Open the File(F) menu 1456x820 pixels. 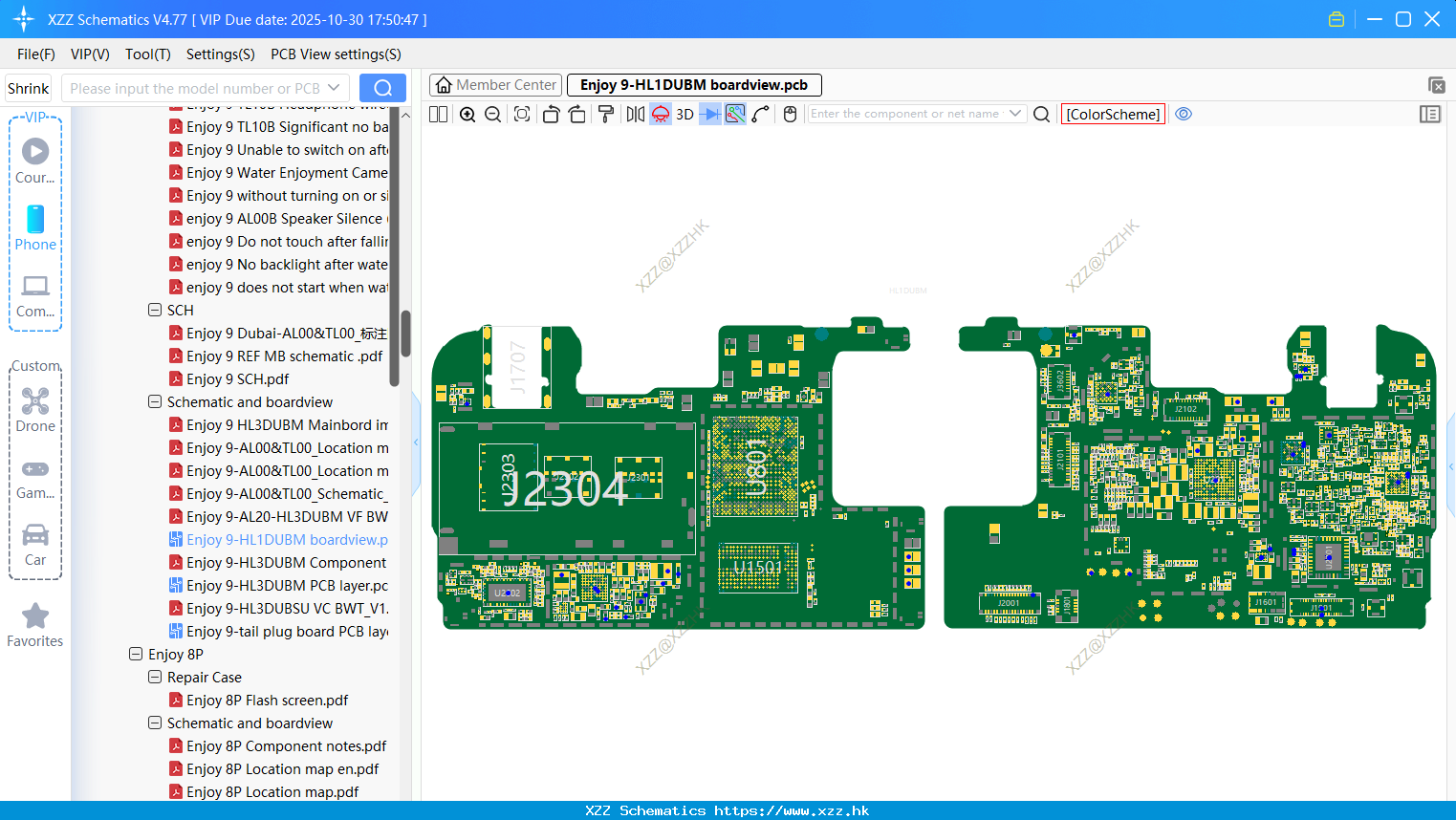pos(36,54)
